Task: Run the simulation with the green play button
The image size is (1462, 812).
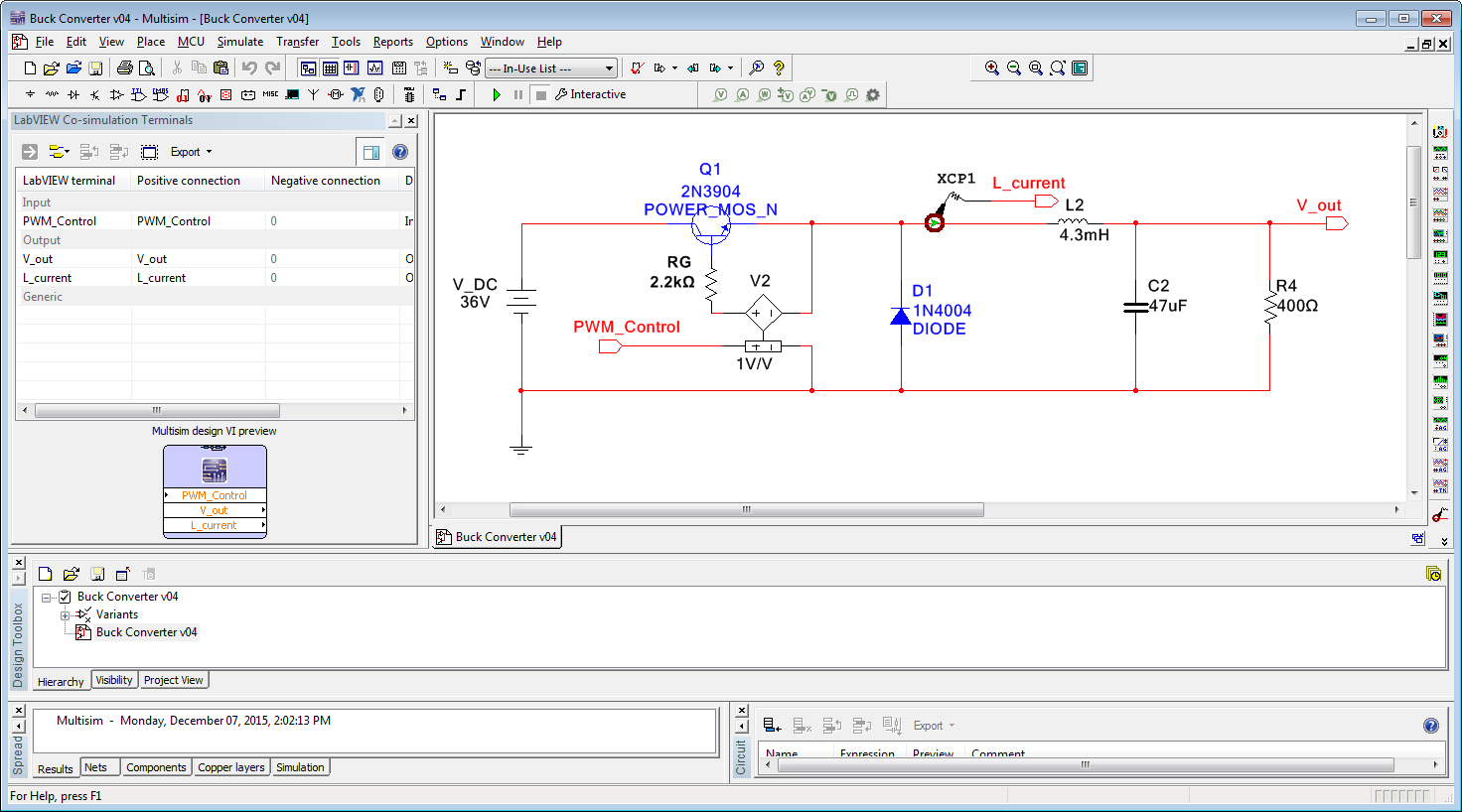Action: (x=497, y=95)
